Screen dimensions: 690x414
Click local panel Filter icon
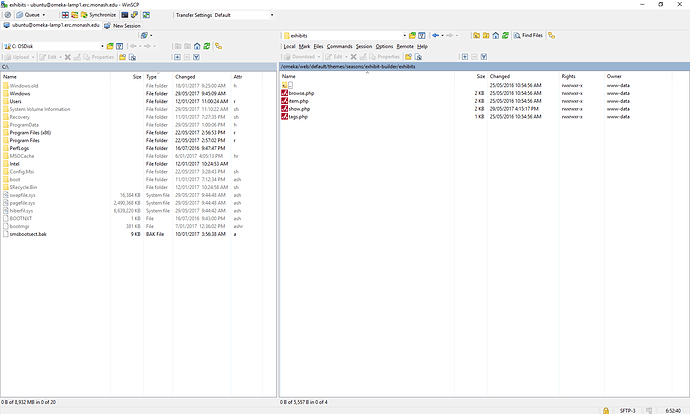click(x=119, y=46)
